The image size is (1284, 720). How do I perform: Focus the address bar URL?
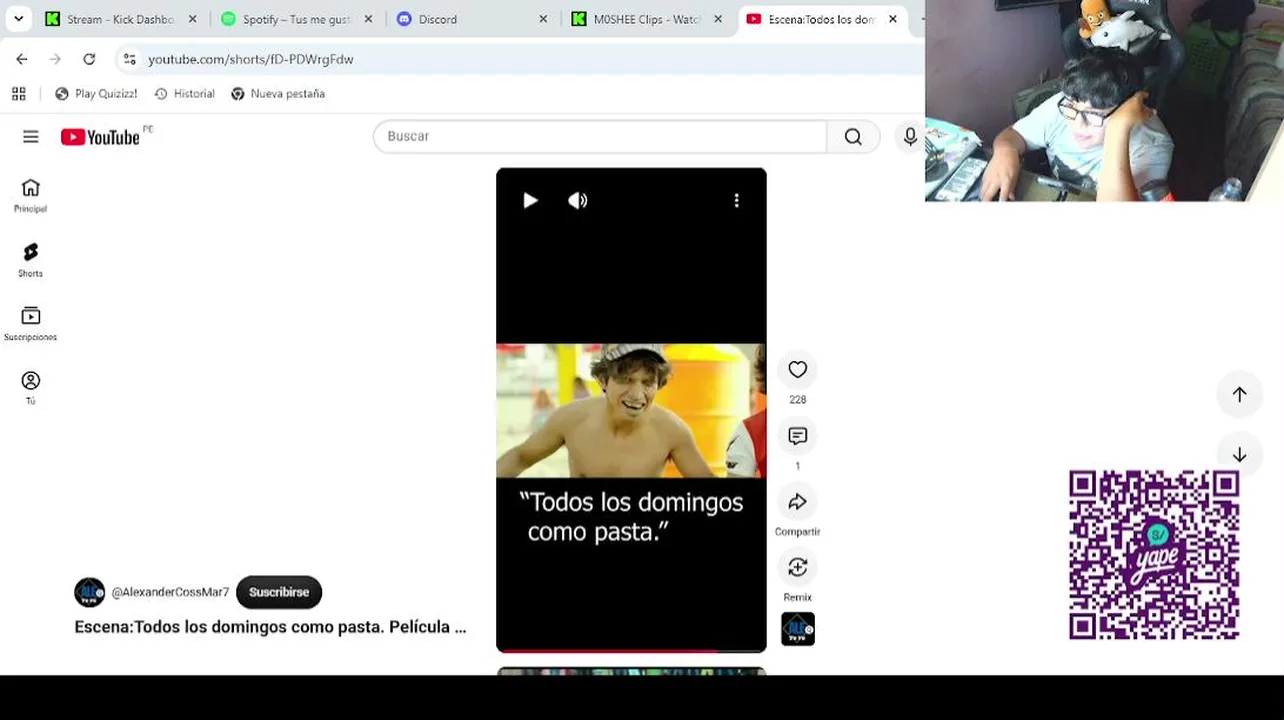coord(251,59)
